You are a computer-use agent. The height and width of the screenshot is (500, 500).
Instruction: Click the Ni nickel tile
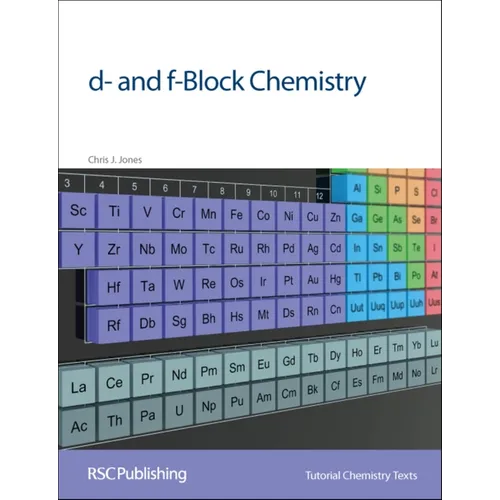click(x=289, y=216)
